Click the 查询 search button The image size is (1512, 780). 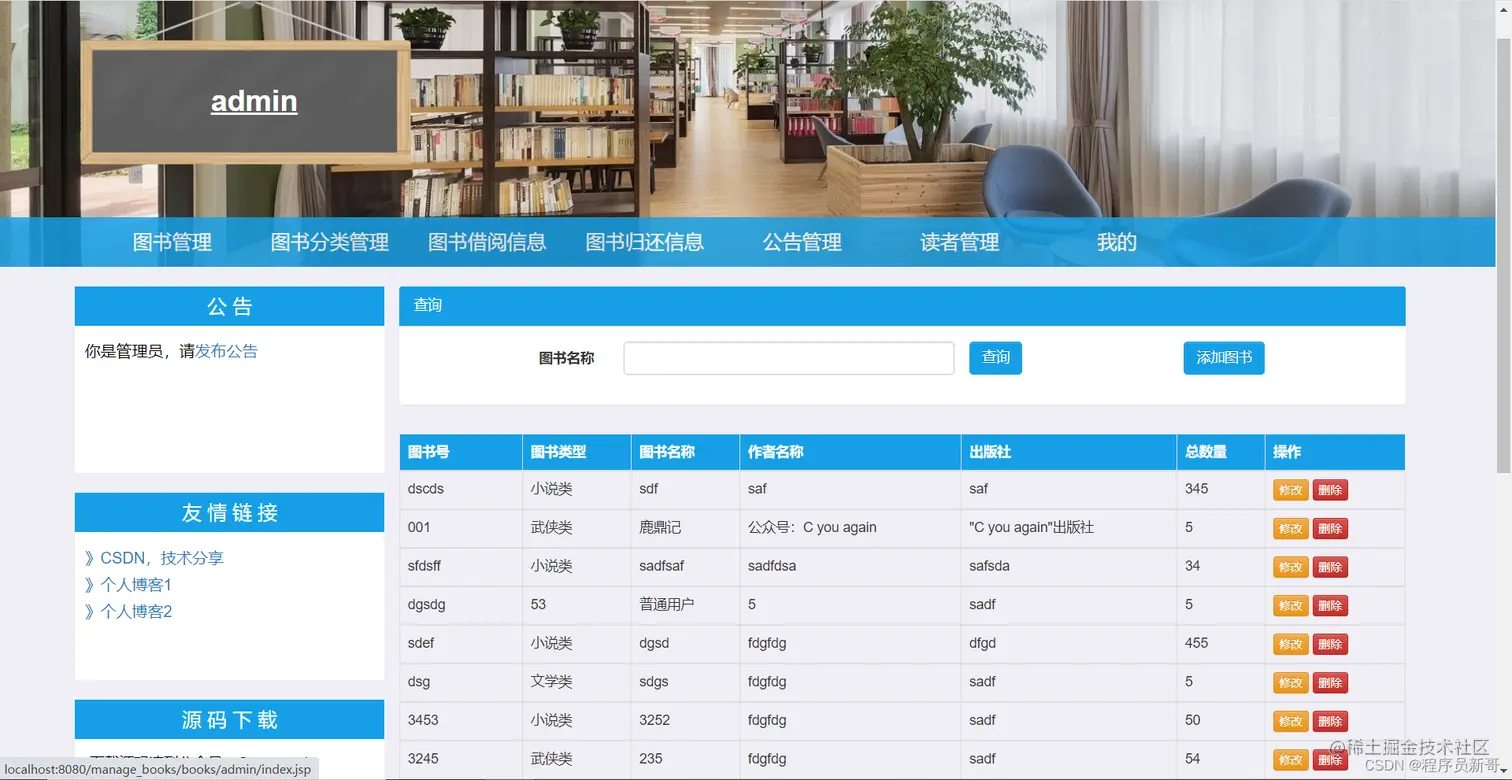(x=995, y=358)
